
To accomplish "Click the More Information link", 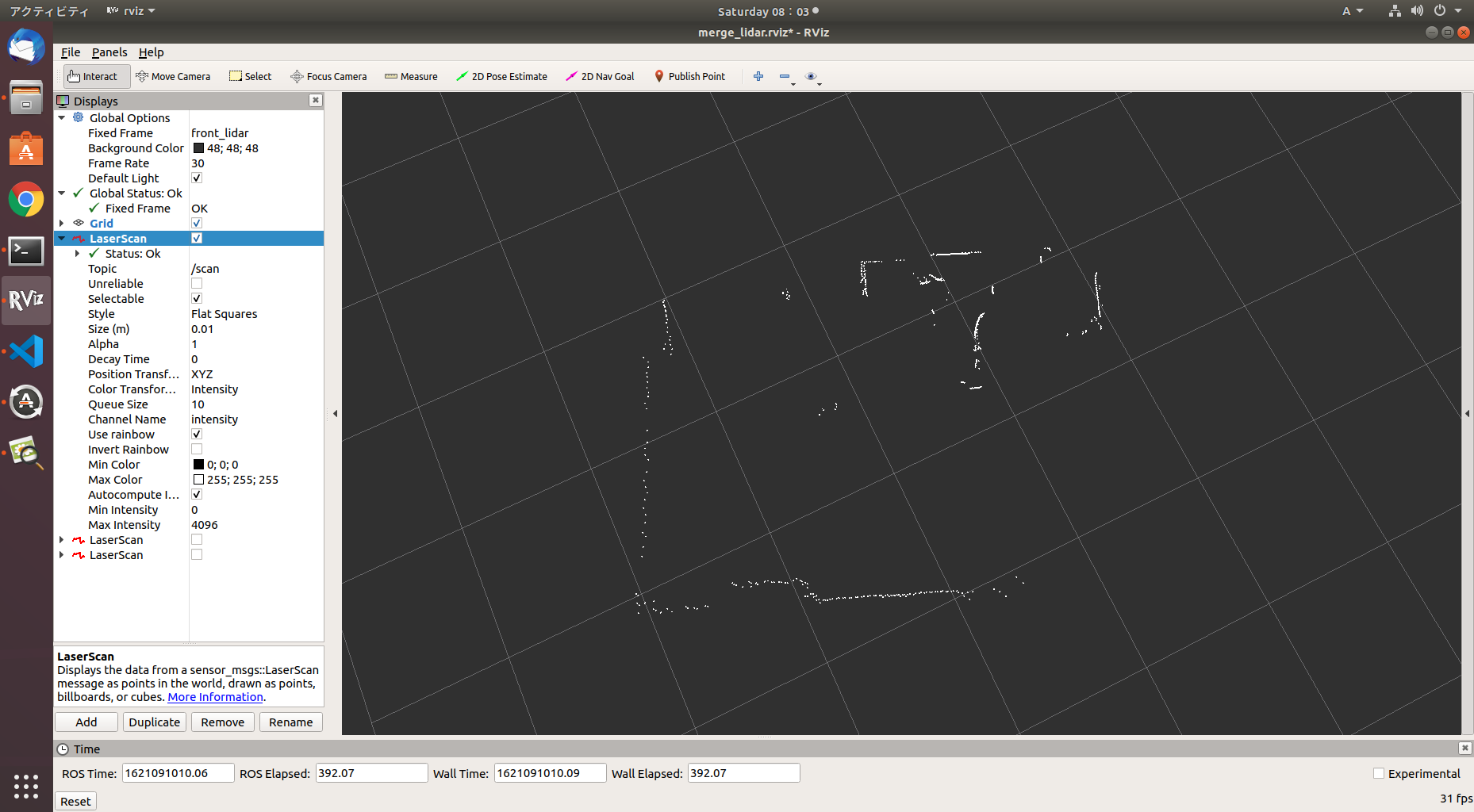I will click(x=214, y=696).
